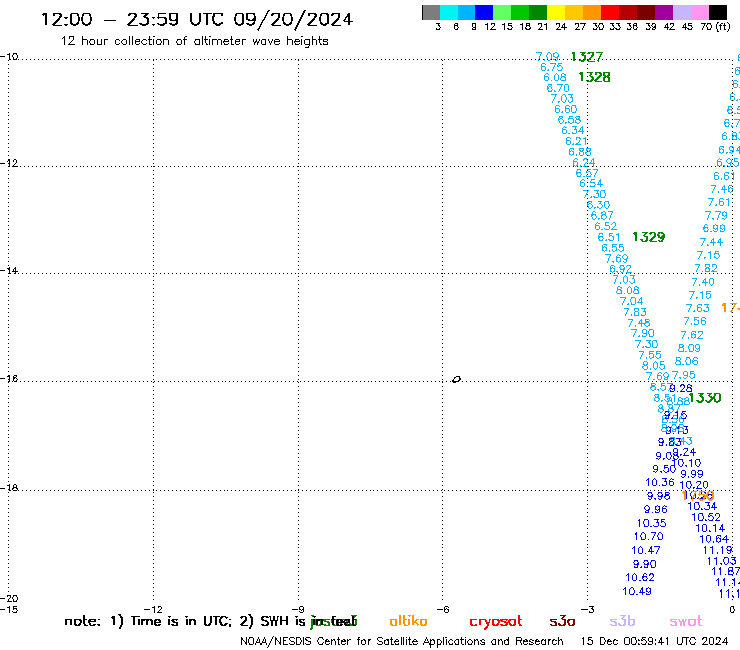
Task: Click the '70 (ft)' label on the color scale
Action: coord(715,26)
